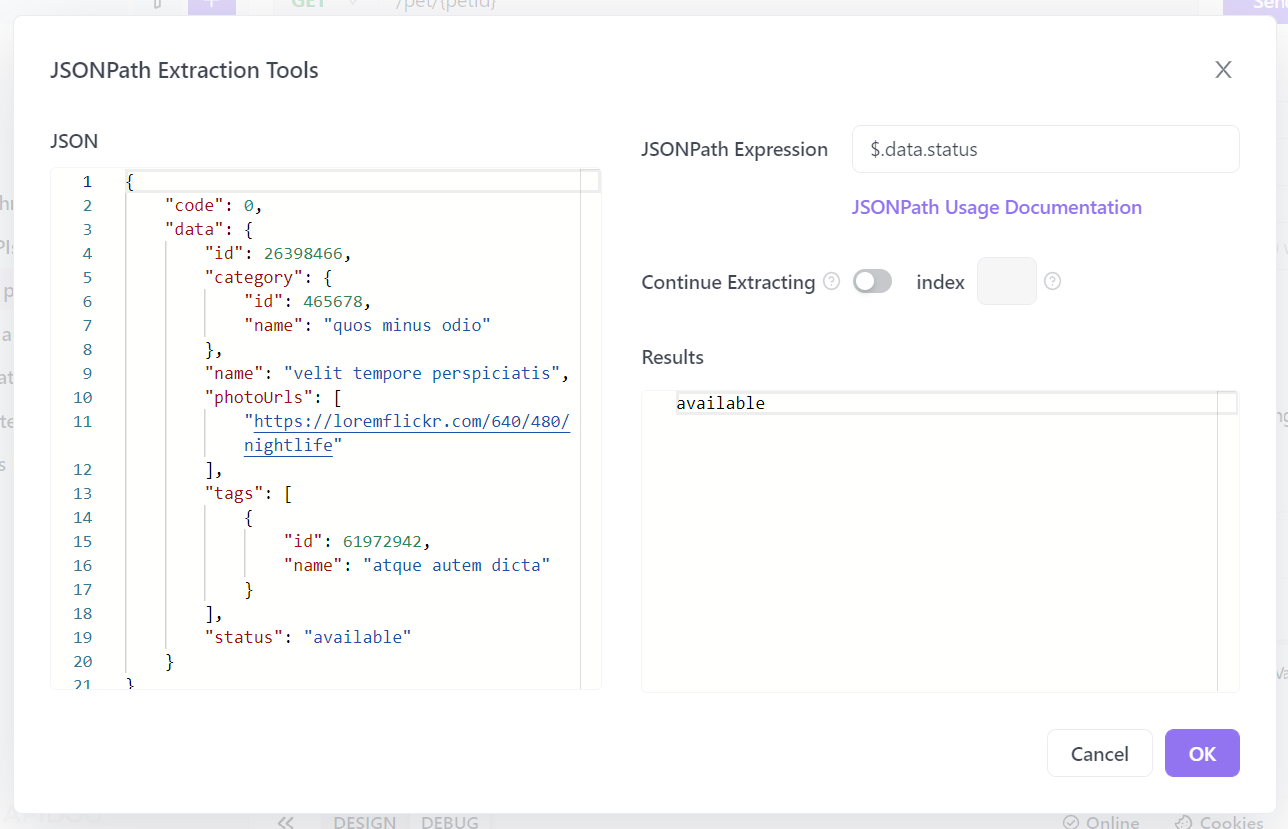Viewport: 1288px width, 829px height.
Task: Click the JSONPath Expression label
Action: click(x=735, y=149)
